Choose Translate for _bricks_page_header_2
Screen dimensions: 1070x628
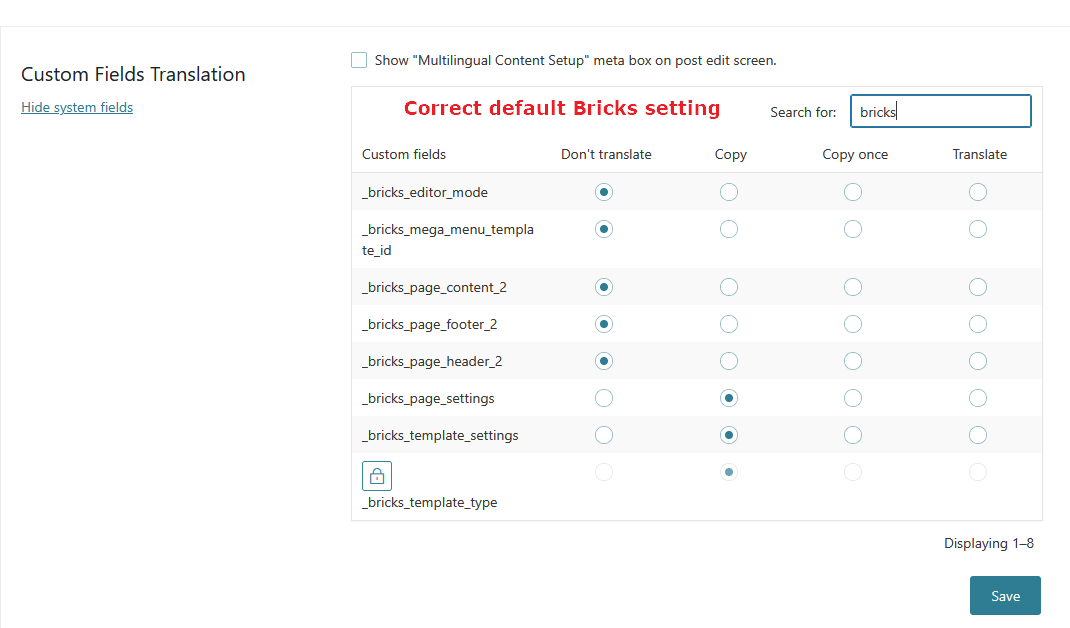978,361
